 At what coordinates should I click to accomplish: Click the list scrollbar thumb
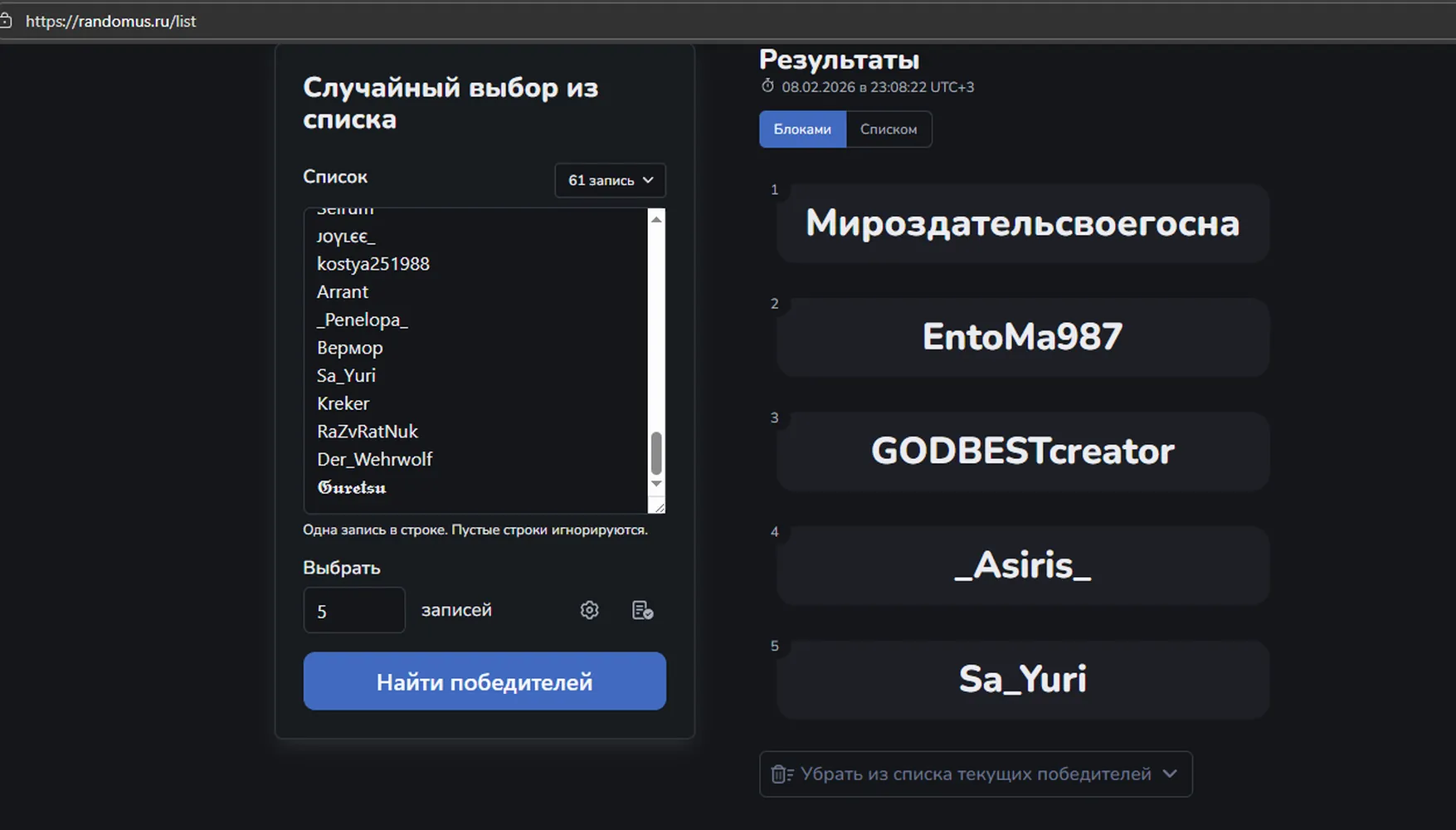656,453
